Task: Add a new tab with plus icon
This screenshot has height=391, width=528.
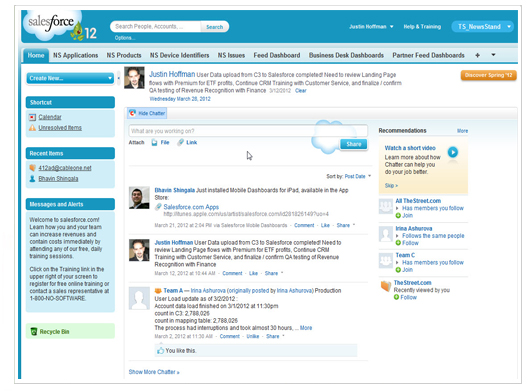Action: tap(477, 55)
